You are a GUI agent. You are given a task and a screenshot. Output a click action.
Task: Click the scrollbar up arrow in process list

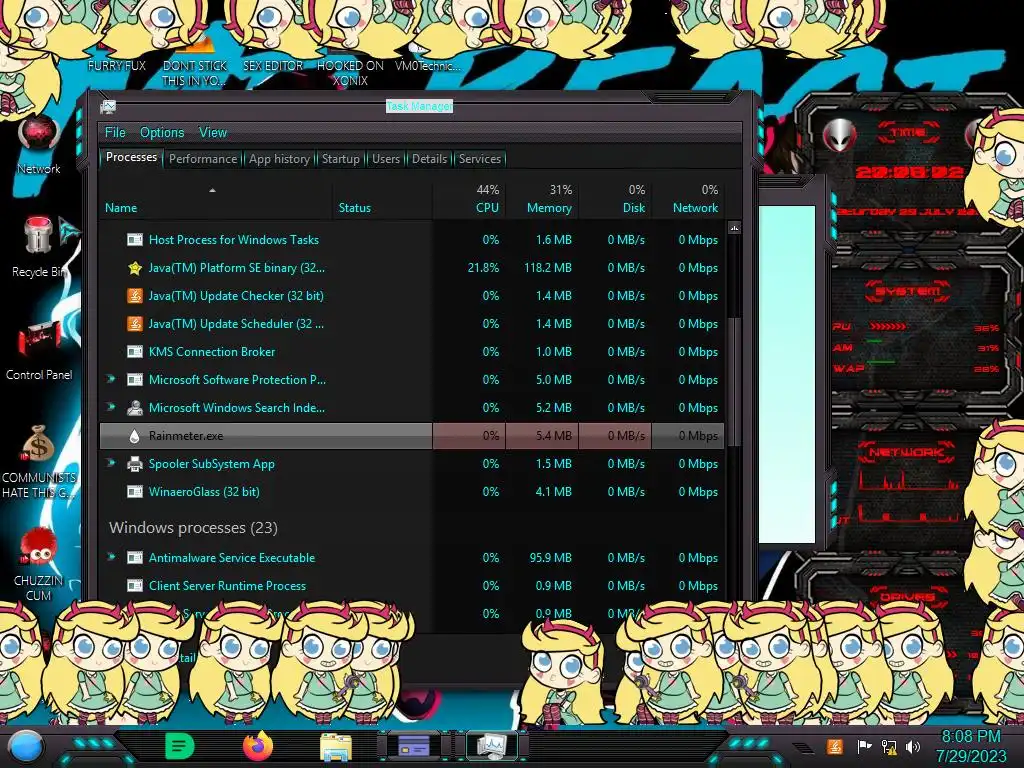coord(734,228)
